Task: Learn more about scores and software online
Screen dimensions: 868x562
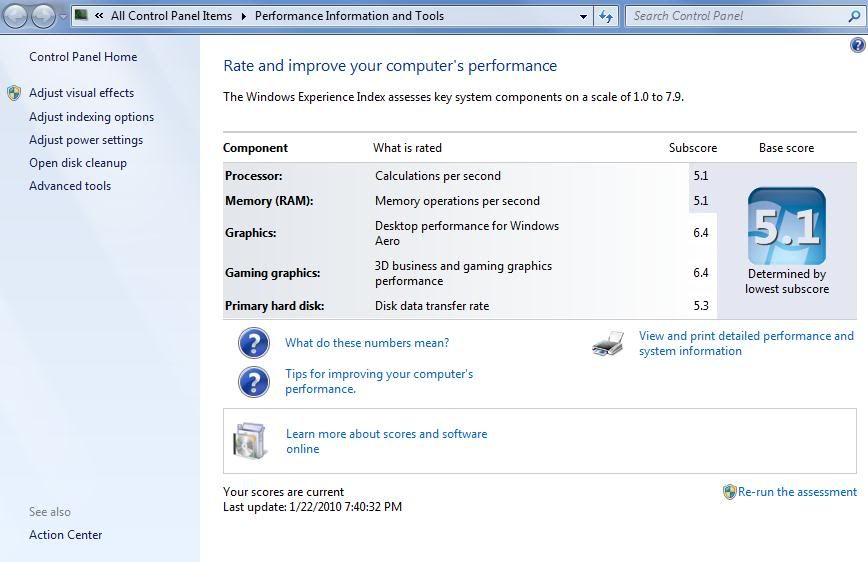Action: coord(386,441)
